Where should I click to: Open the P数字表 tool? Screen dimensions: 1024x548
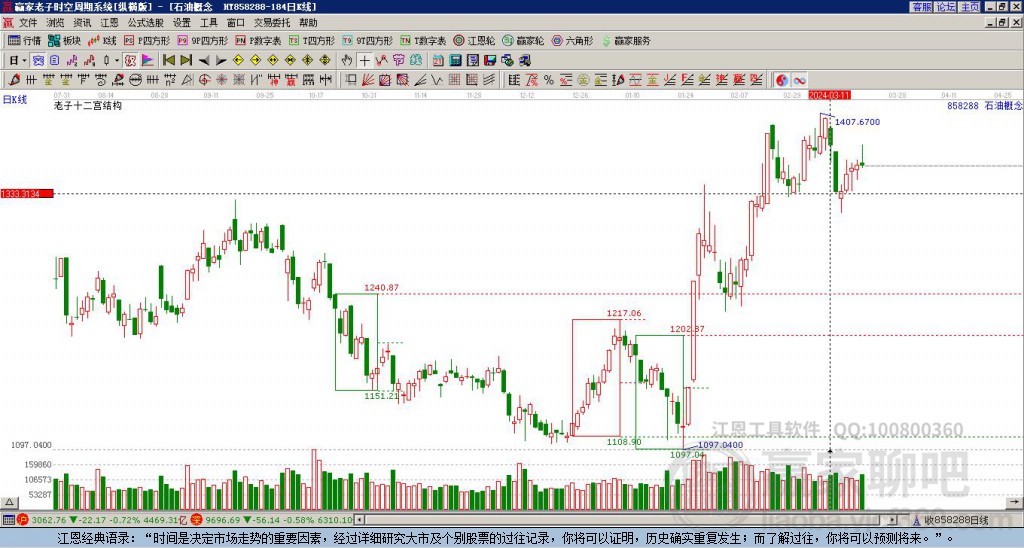(x=258, y=40)
